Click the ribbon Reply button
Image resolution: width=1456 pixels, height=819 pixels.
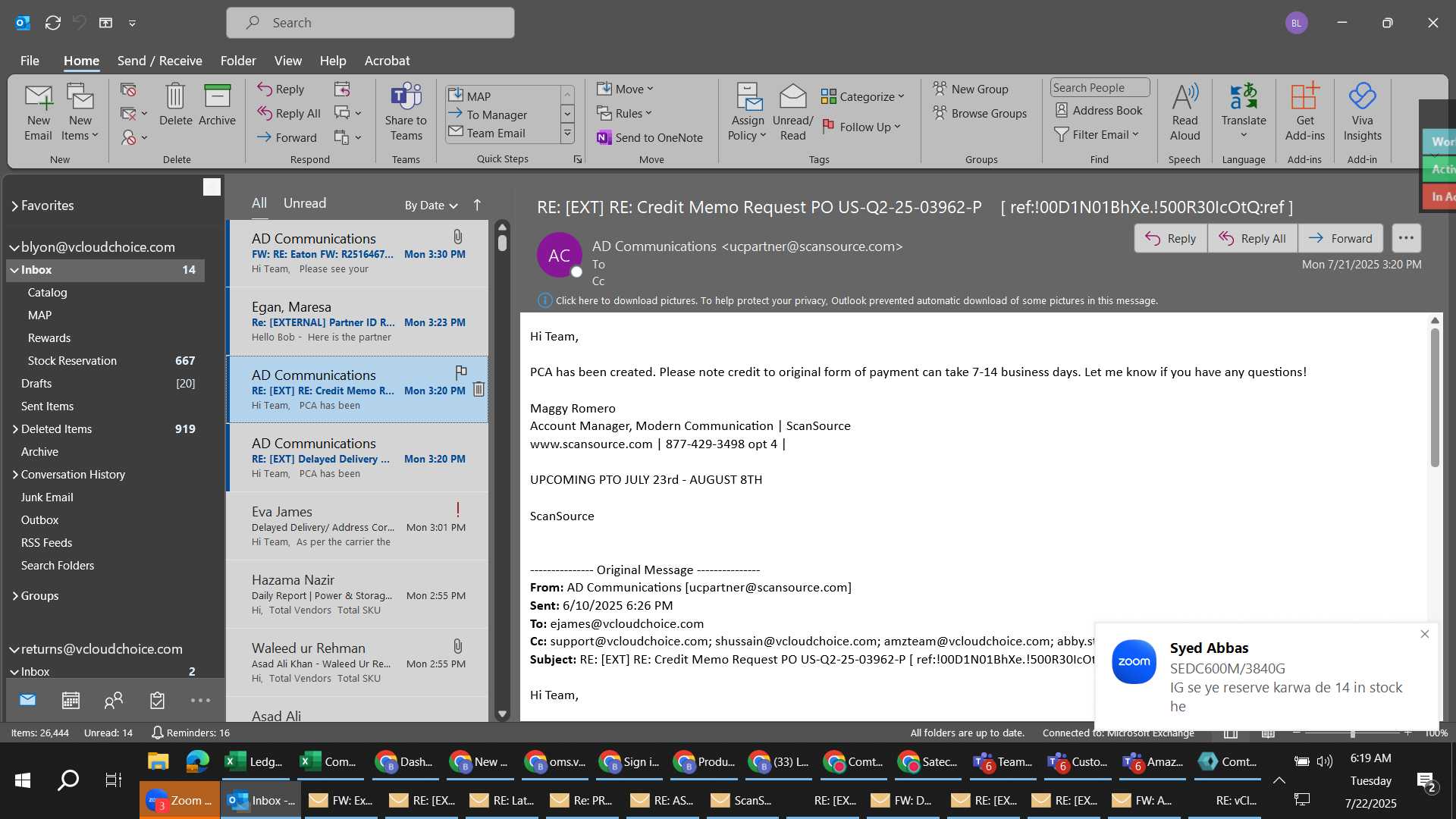point(281,89)
